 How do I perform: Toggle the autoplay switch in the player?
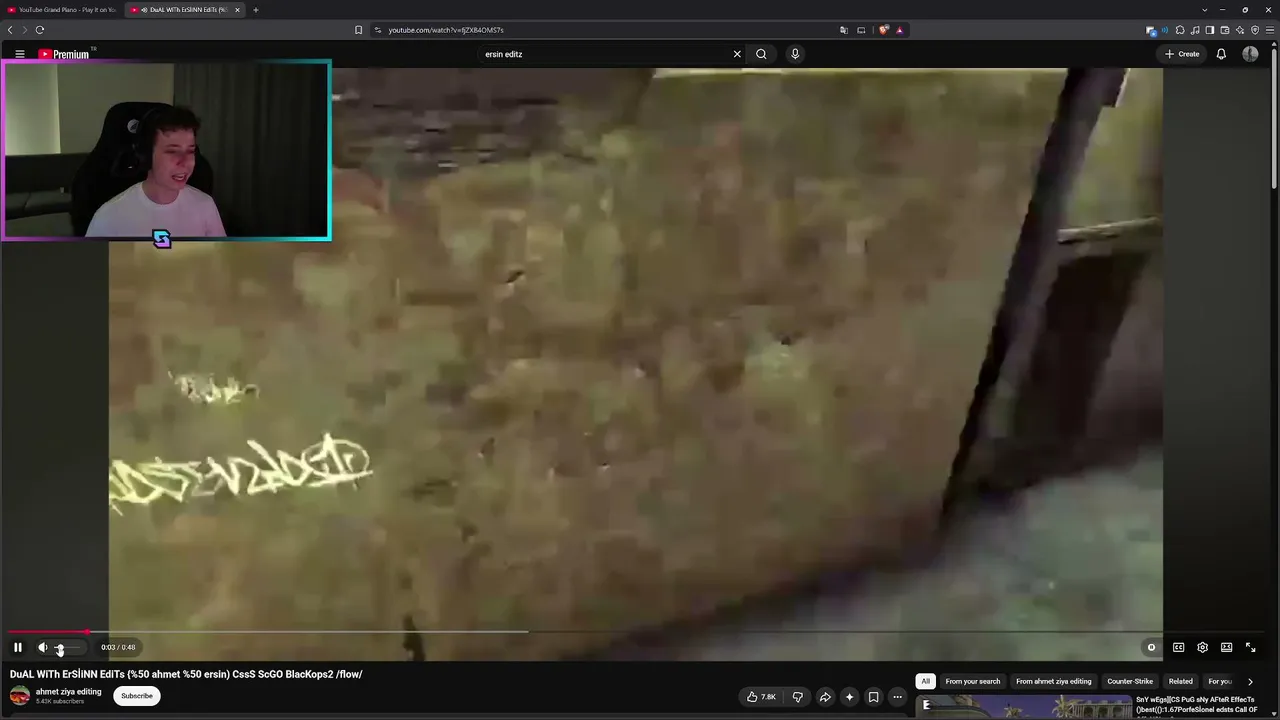coord(1151,647)
